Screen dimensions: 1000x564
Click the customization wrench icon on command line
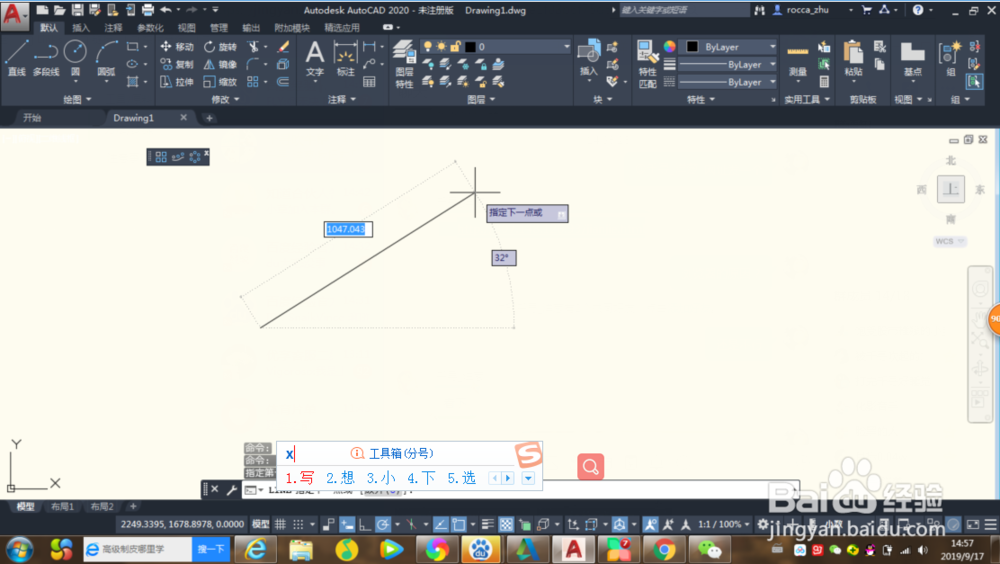(x=232, y=489)
